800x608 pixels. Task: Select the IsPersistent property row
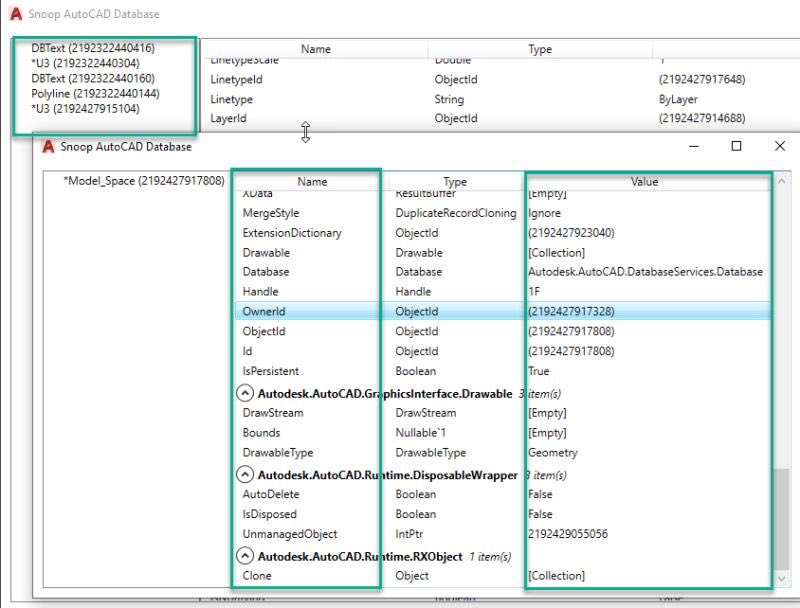tap(503, 371)
